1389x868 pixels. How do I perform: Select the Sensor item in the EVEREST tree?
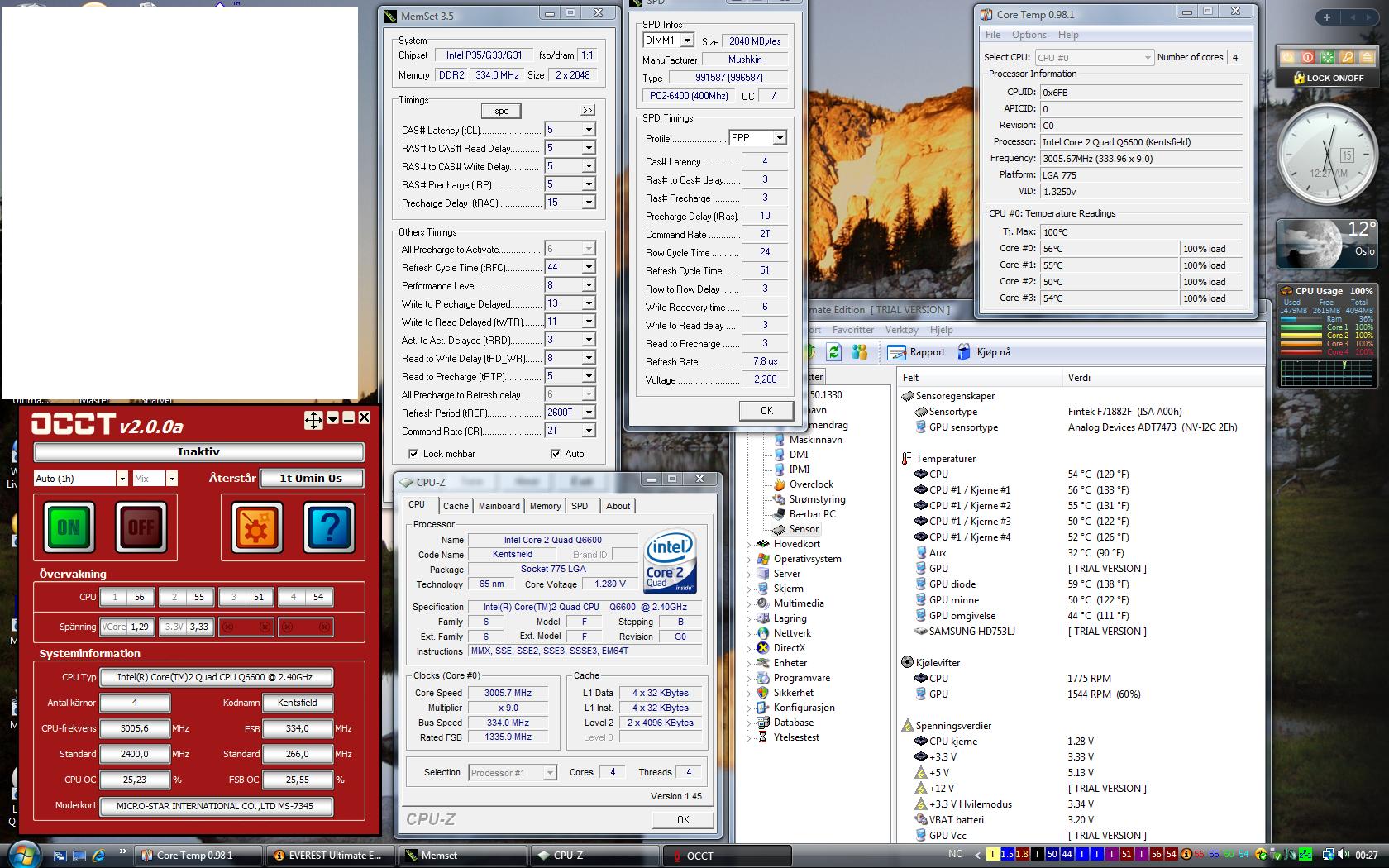click(804, 529)
